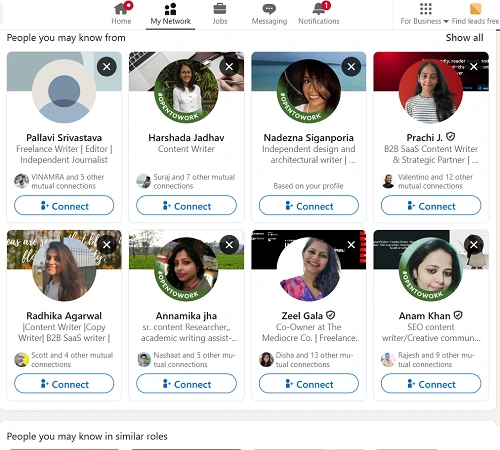Screen dimensions: 500x450
Task: Connect with Annamika jha
Action: pyautogui.click(x=186, y=383)
